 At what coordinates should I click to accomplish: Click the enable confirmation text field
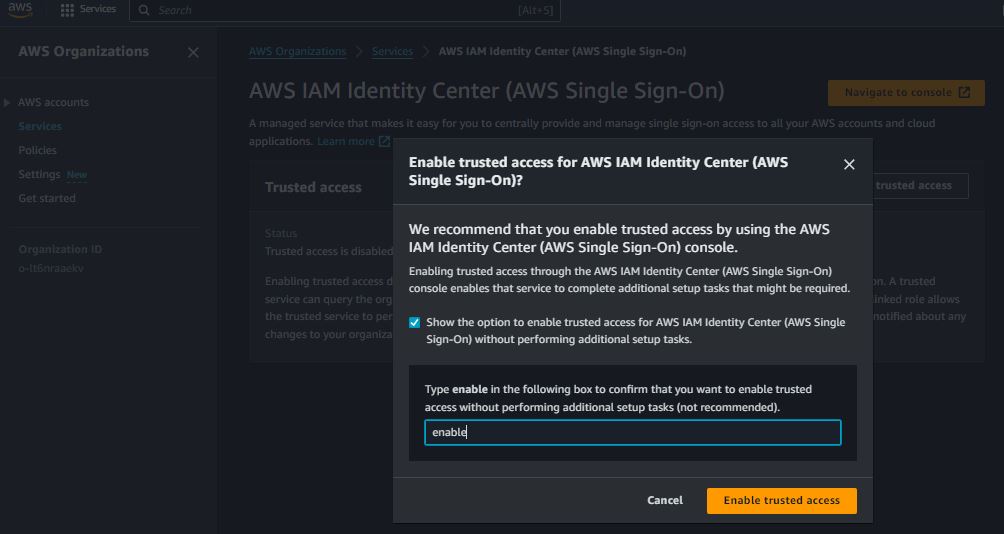[632, 432]
